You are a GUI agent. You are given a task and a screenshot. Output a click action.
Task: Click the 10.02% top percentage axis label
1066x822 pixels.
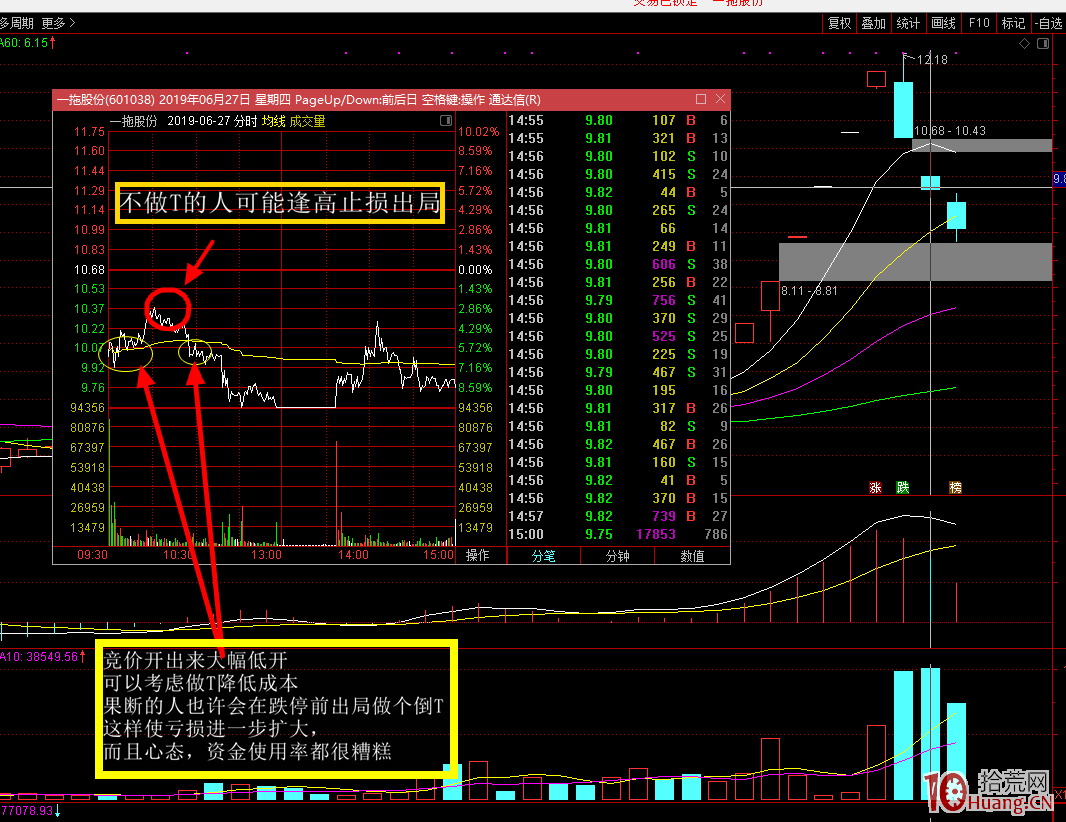(479, 132)
